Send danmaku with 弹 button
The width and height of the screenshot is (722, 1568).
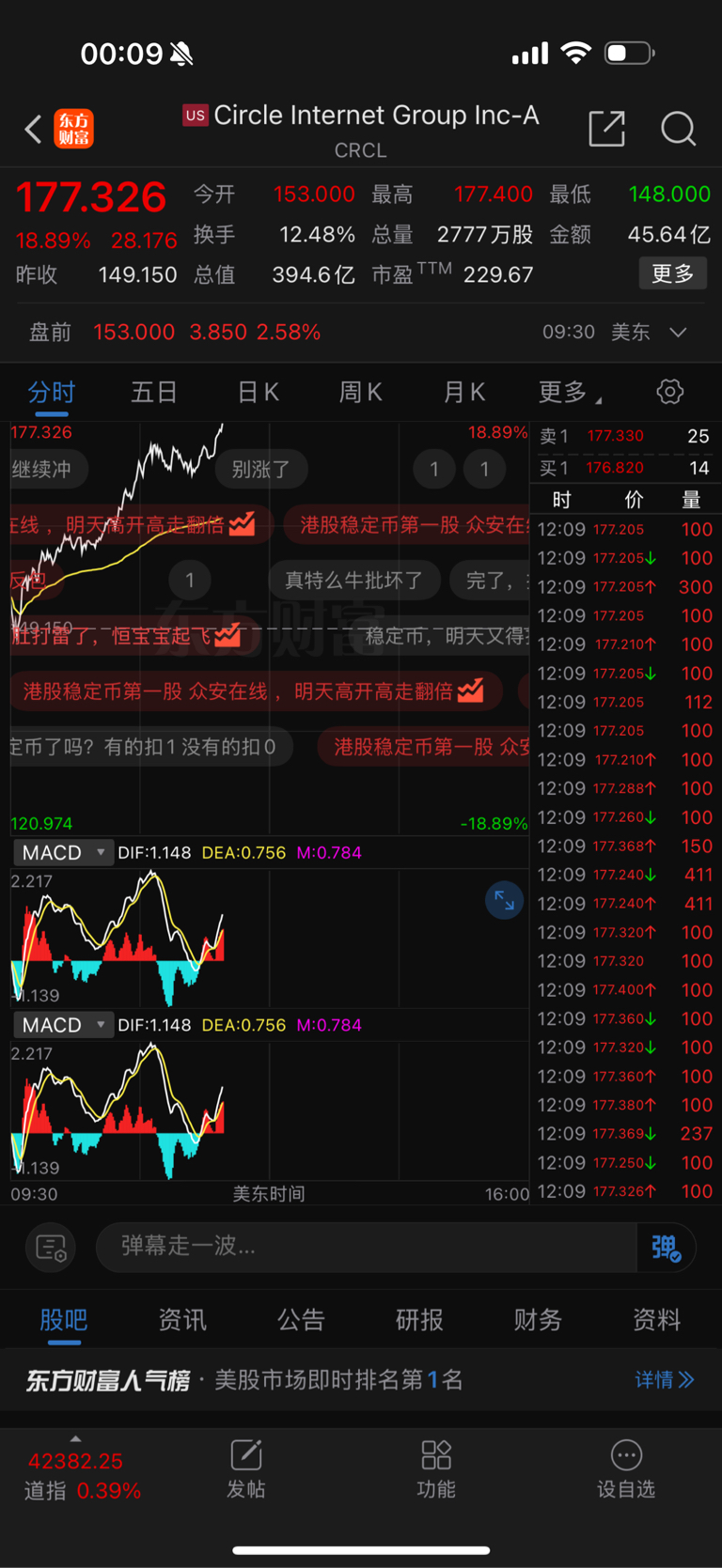(x=666, y=1248)
